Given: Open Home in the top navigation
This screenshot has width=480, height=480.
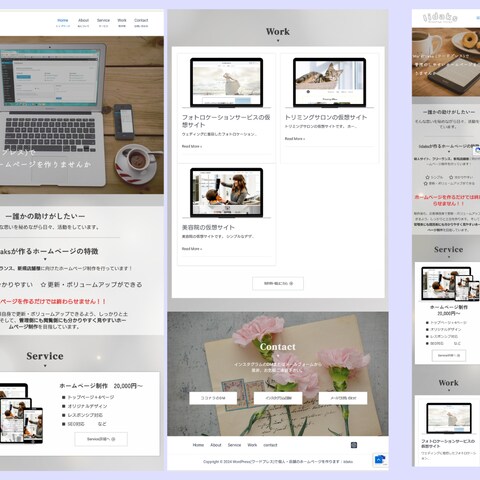Looking at the screenshot, I should 63,22.
